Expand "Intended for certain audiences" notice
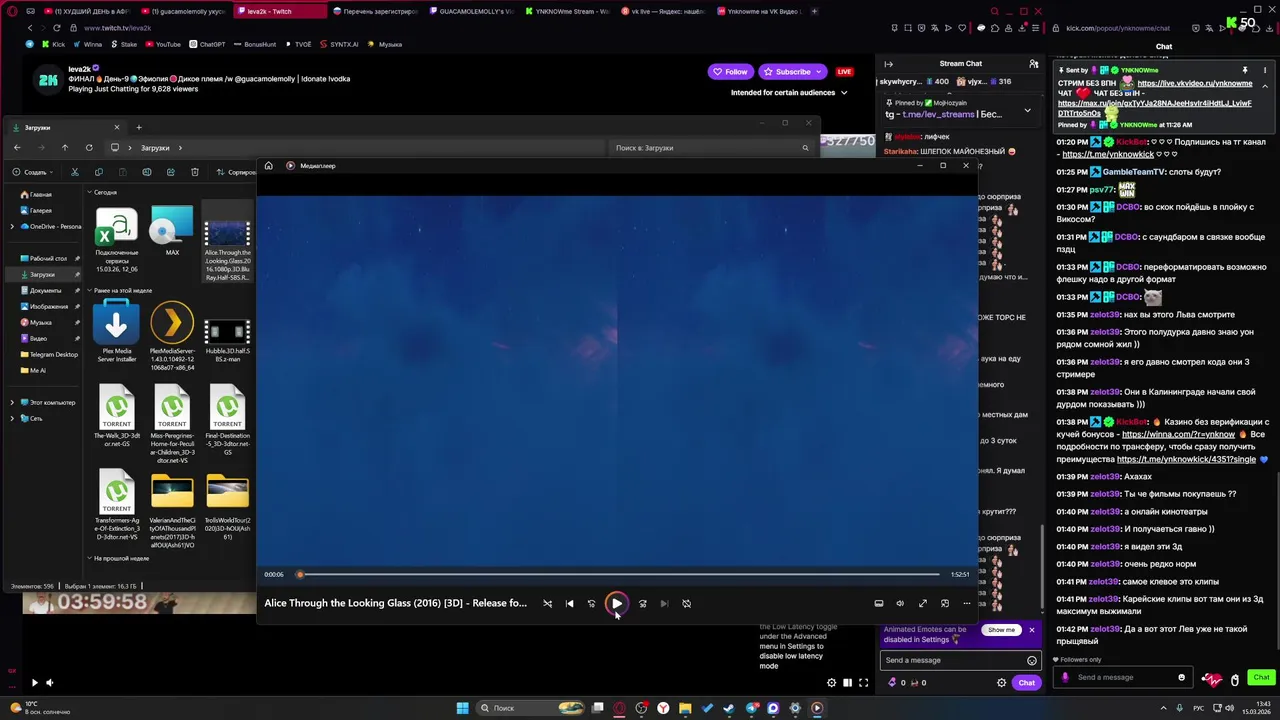The image size is (1280, 720). click(789, 92)
